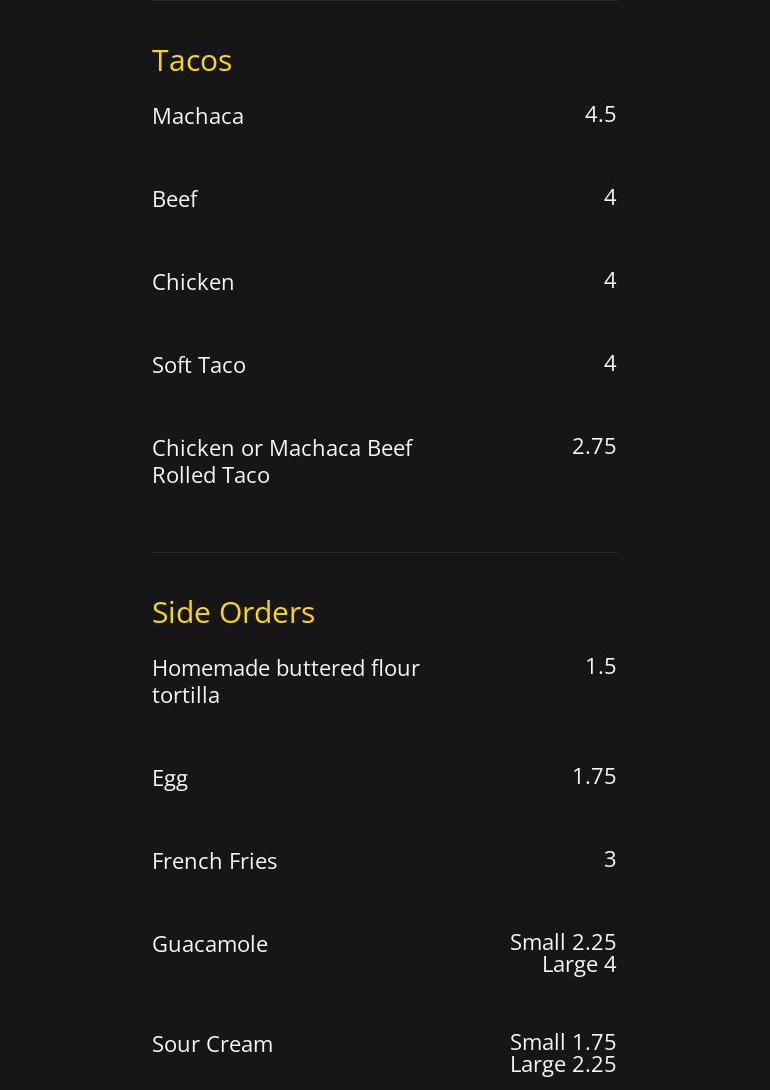Choose the French Fries side order
The width and height of the screenshot is (770, 1090).
pos(214,861)
